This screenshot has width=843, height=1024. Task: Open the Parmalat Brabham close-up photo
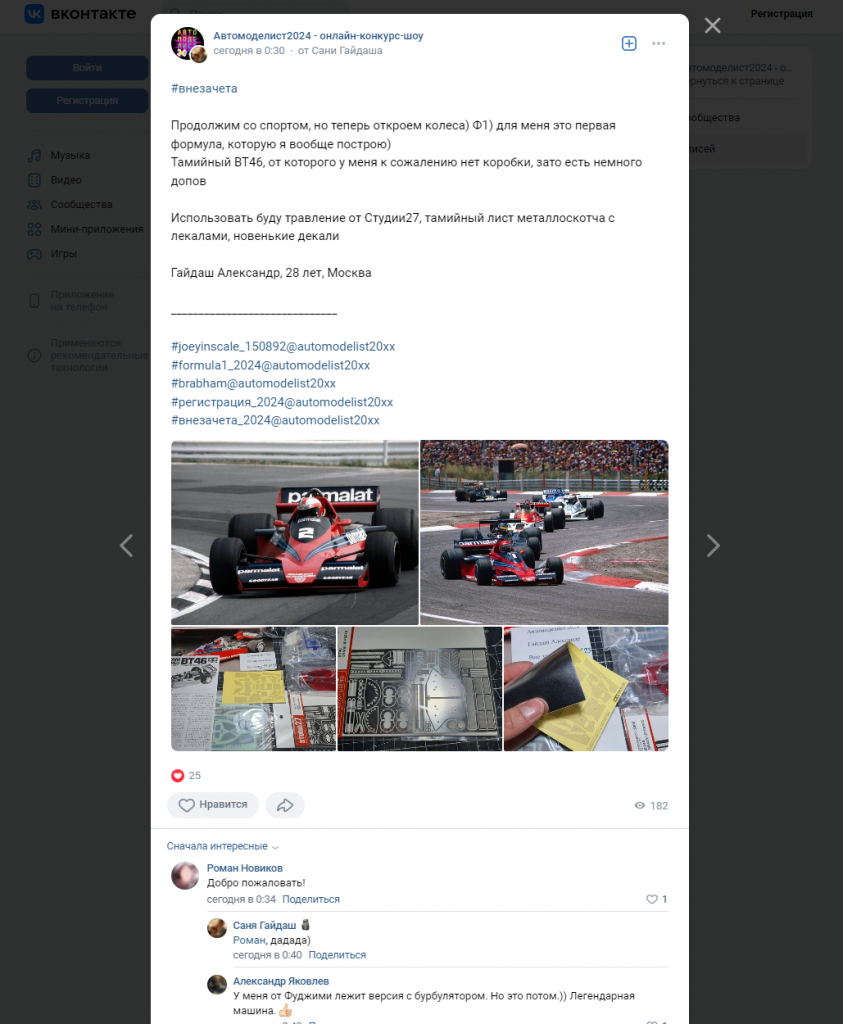294,532
